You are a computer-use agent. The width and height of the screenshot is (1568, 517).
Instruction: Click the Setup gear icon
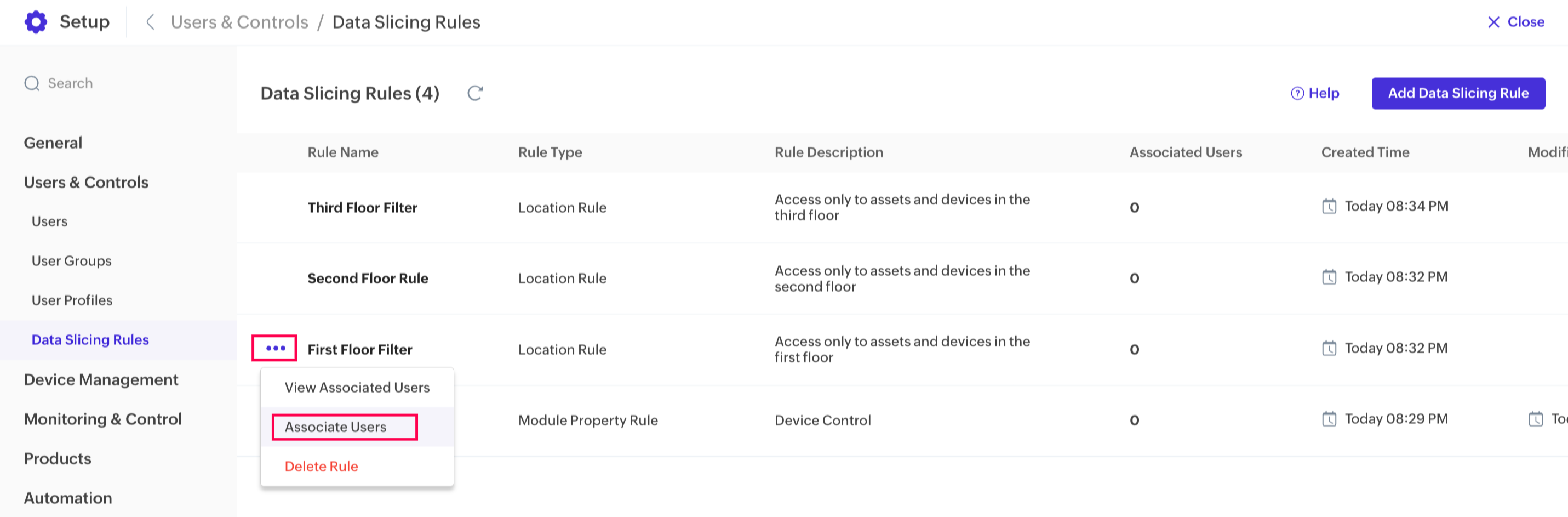coord(36,22)
